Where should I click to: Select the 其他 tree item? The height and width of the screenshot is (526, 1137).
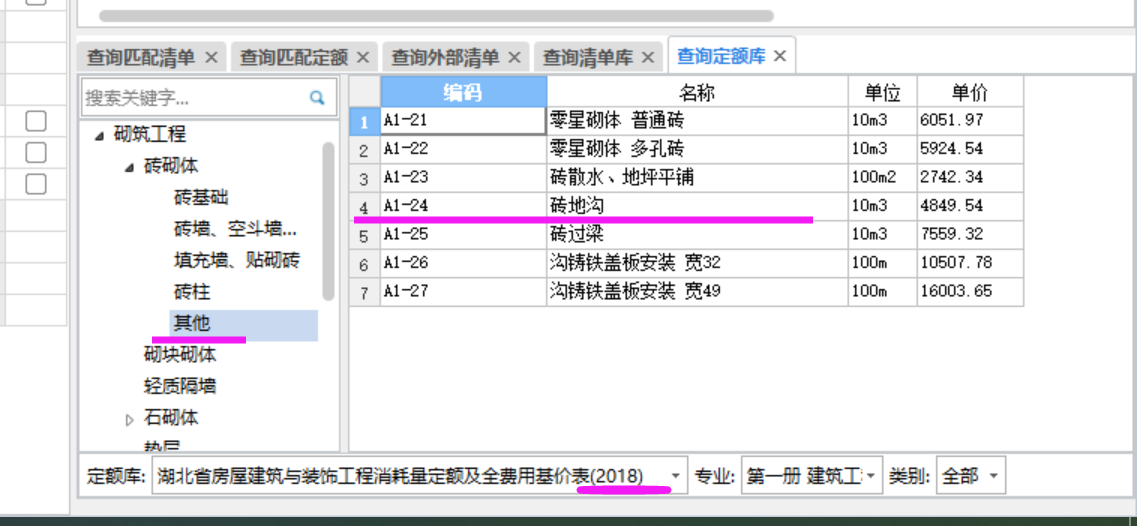pyautogui.click(x=192, y=324)
